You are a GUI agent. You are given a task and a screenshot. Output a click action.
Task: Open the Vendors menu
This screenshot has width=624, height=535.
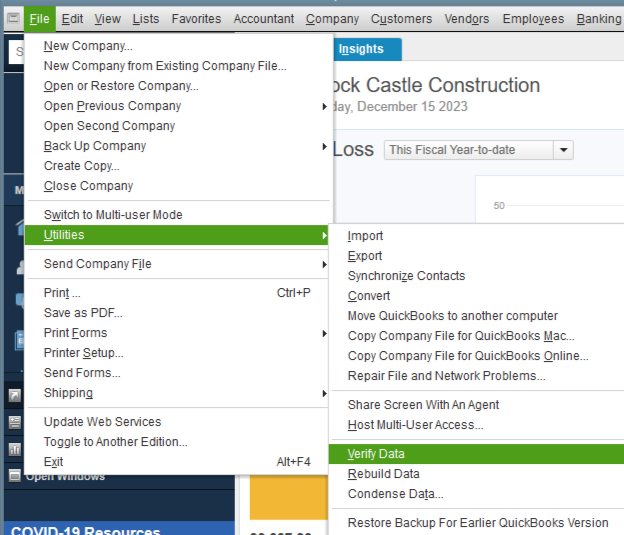point(468,19)
